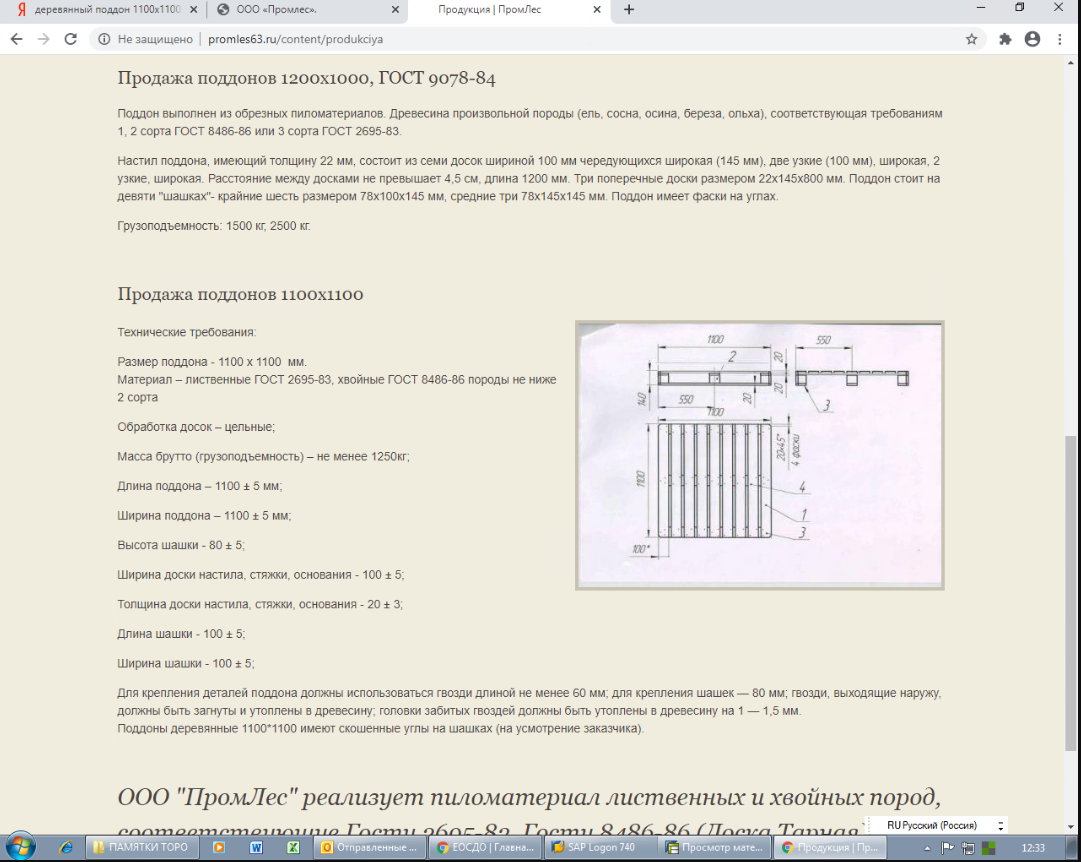The image size is (1081, 862).
Task: Click the scrollbar up arrow
Action: click(1071, 63)
